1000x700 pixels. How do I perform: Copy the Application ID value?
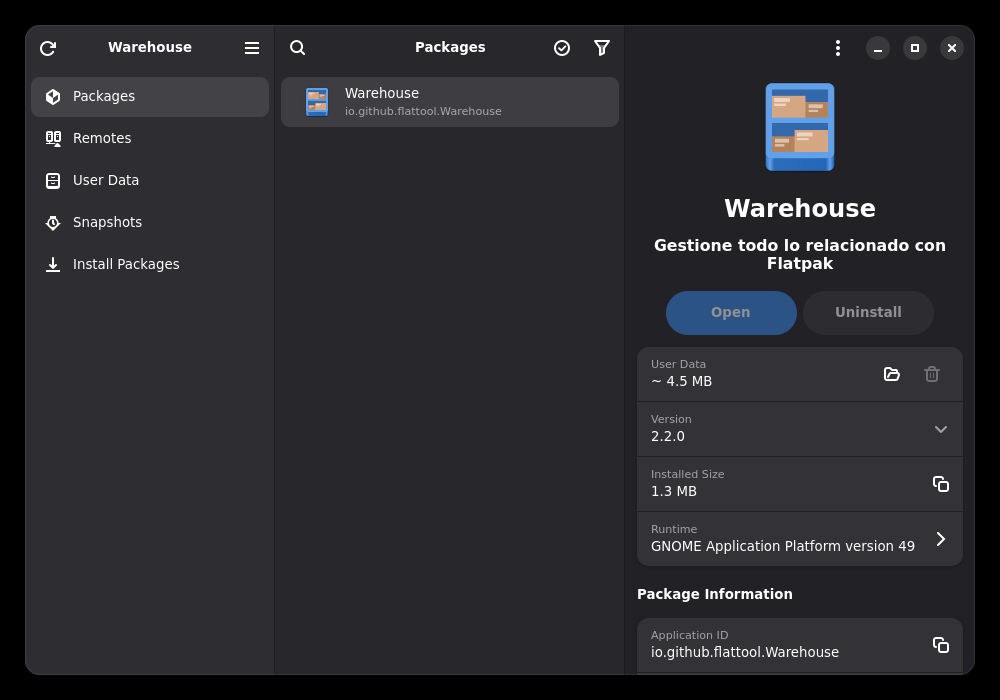click(x=941, y=645)
